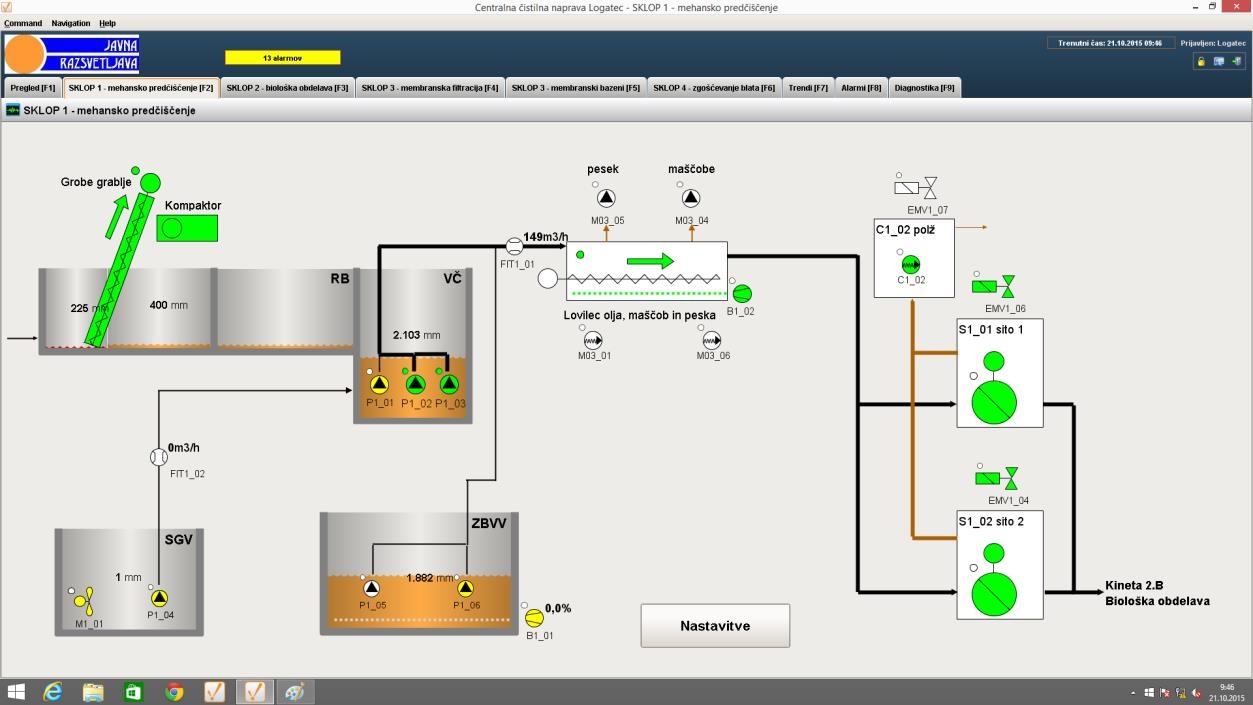Screen dimensions: 1253x705
Task: Click pump P1_06 in the ZBVV tank
Action: pos(465,588)
